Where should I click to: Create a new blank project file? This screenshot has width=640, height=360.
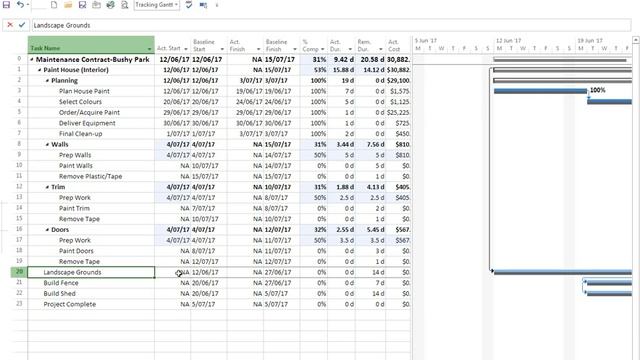(x=54, y=5)
